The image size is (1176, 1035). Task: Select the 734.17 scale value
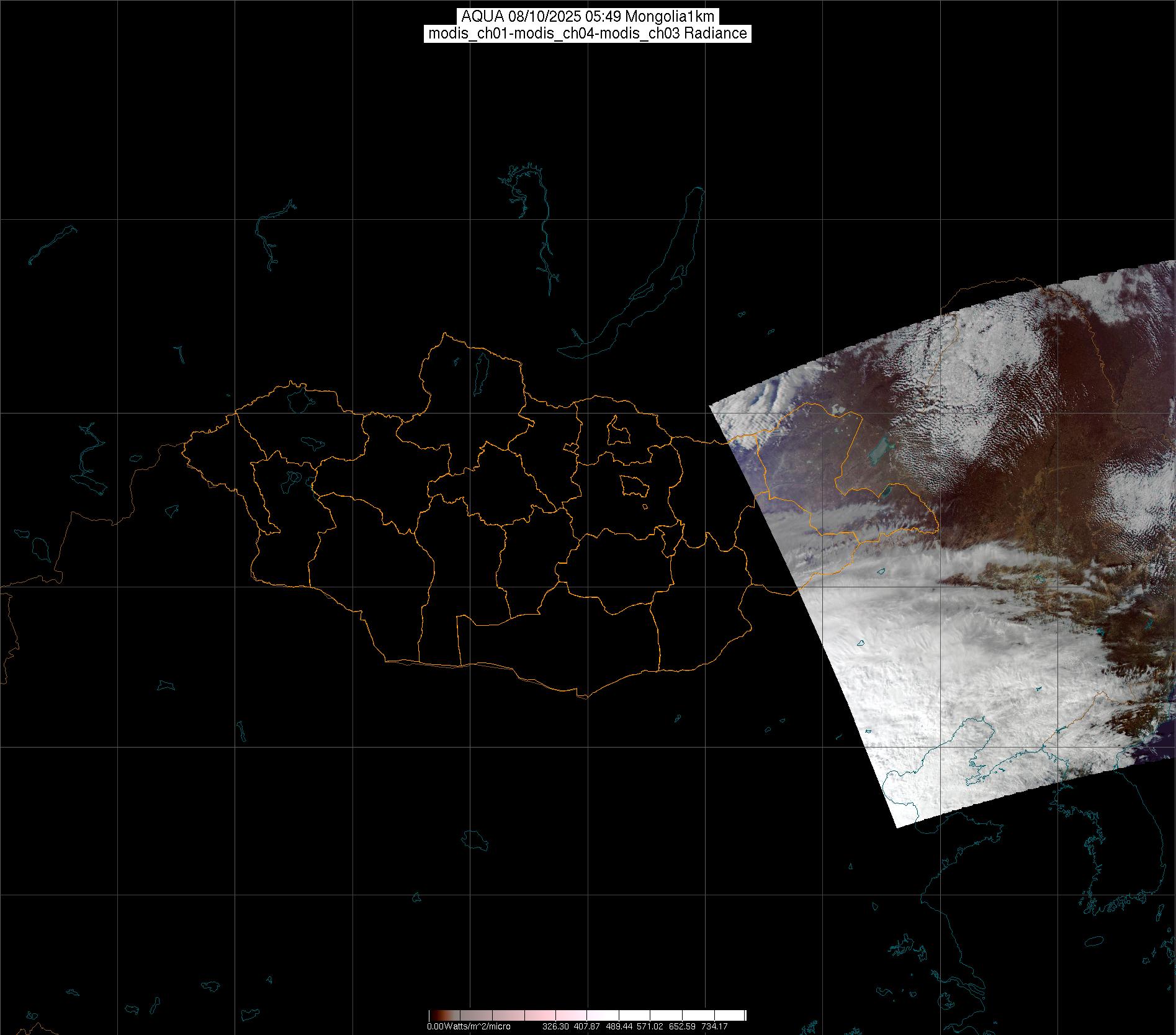click(714, 1027)
